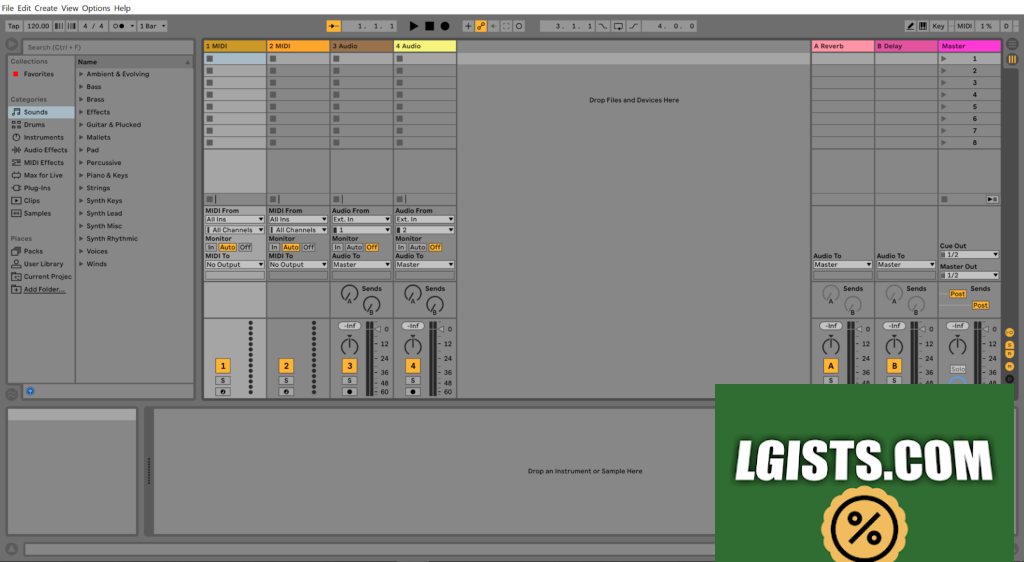
Task: Open the Max for Live category
Action: (42, 176)
